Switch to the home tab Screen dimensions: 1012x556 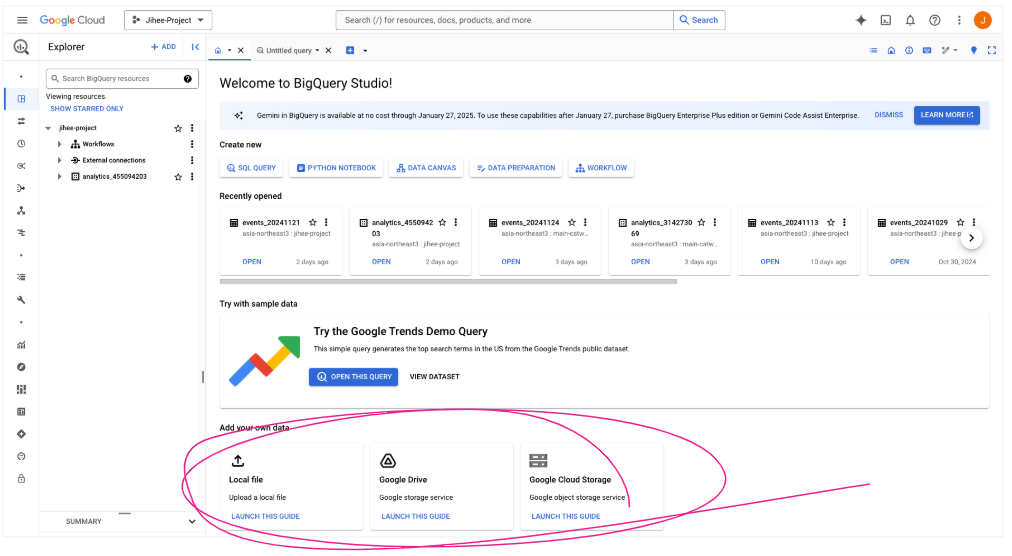(x=218, y=50)
